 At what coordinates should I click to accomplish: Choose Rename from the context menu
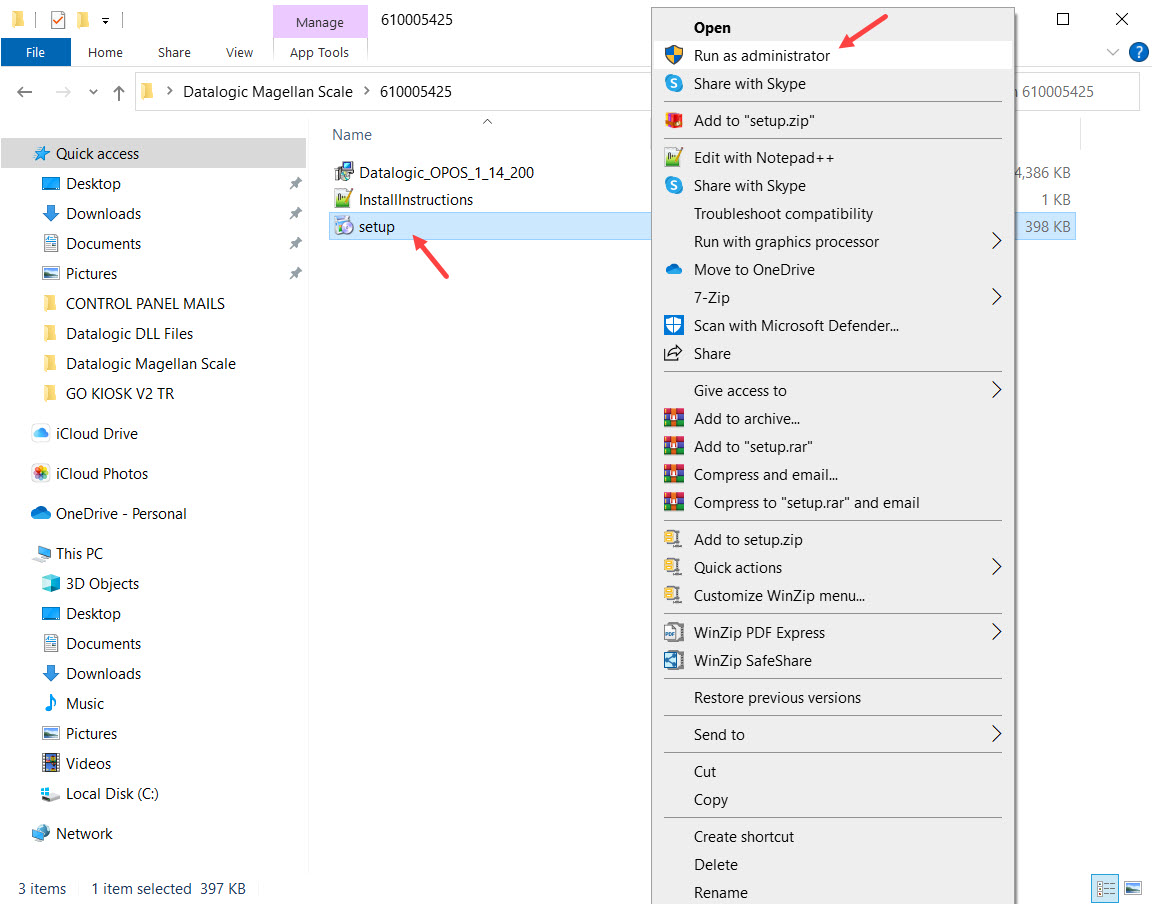[832, 892]
